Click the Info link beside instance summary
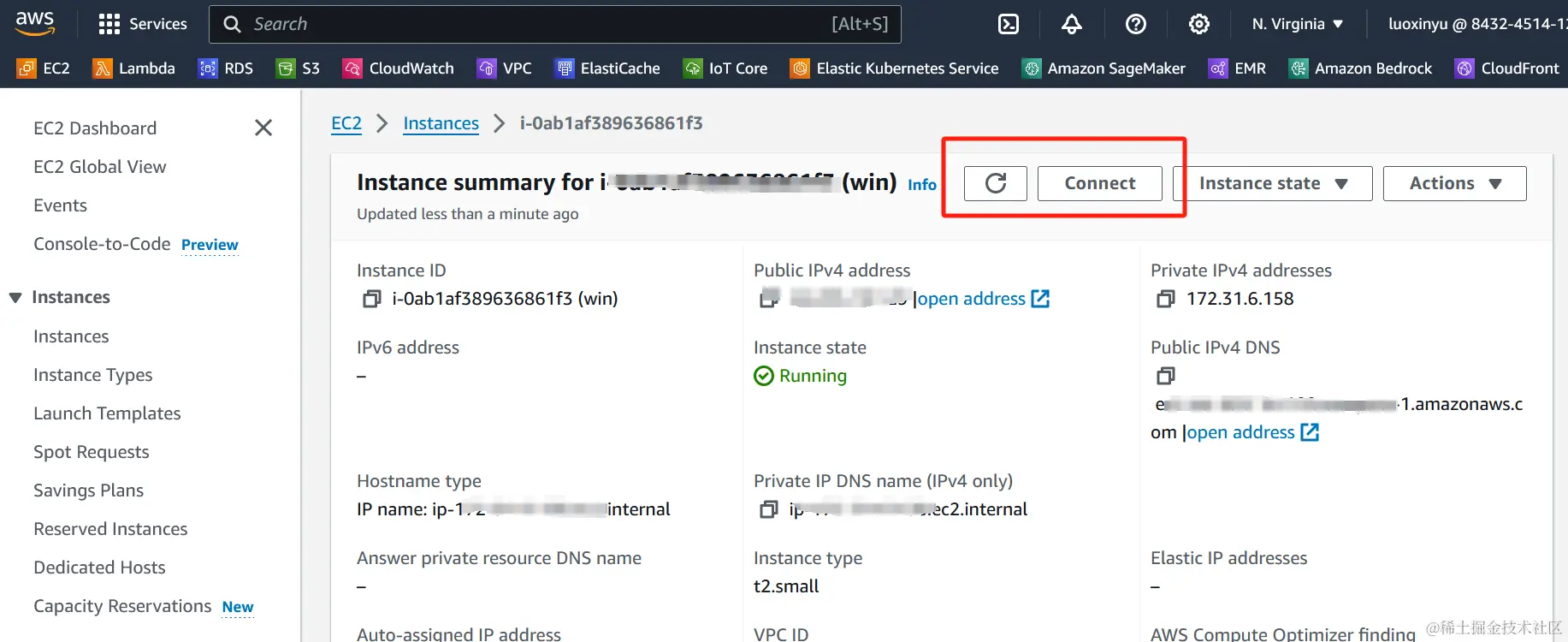Viewport: 1568px width, 642px height. coord(922,184)
